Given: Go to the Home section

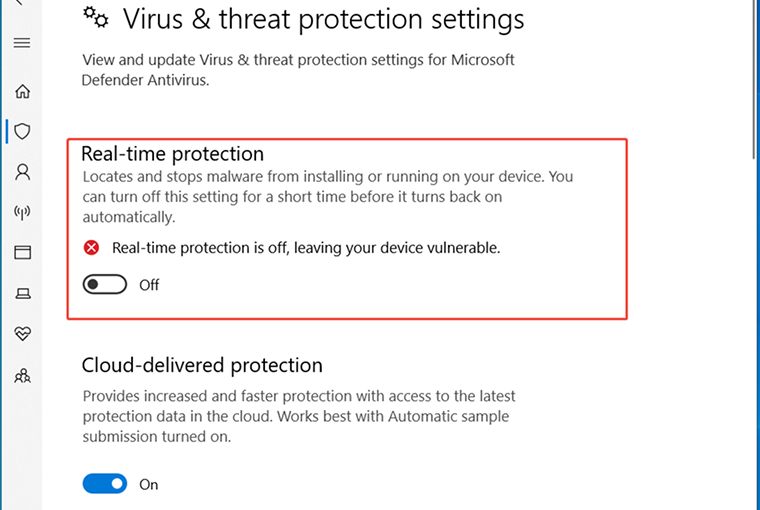Looking at the screenshot, I should [22, 91].
